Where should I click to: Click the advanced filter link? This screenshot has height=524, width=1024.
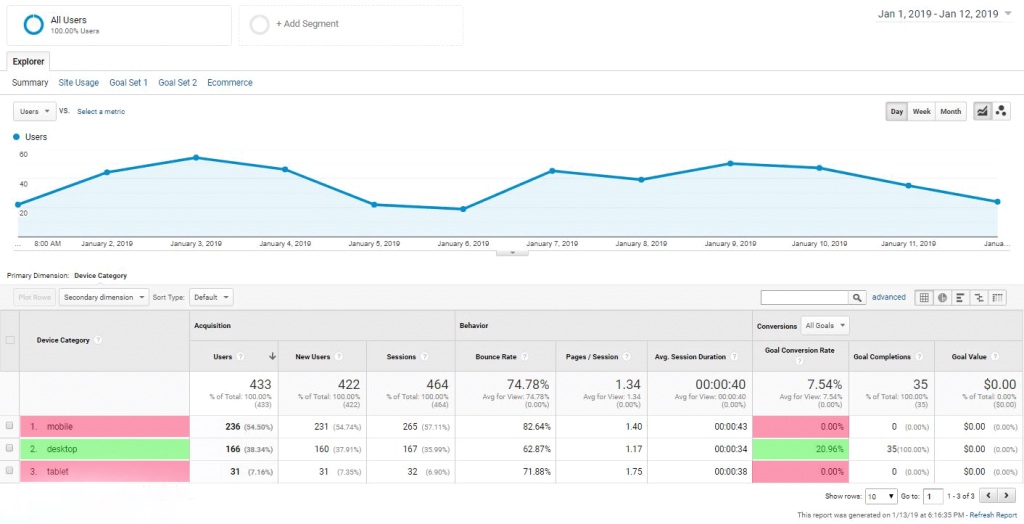(889, 297)
